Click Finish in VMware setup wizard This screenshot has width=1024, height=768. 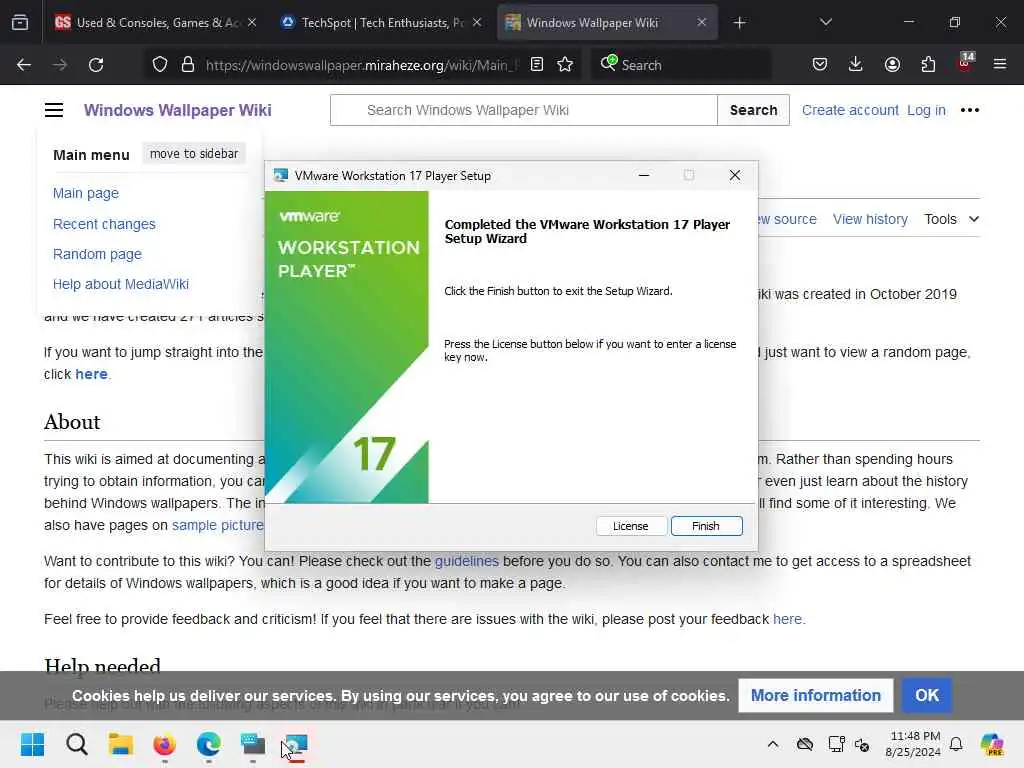coord(706,526)
